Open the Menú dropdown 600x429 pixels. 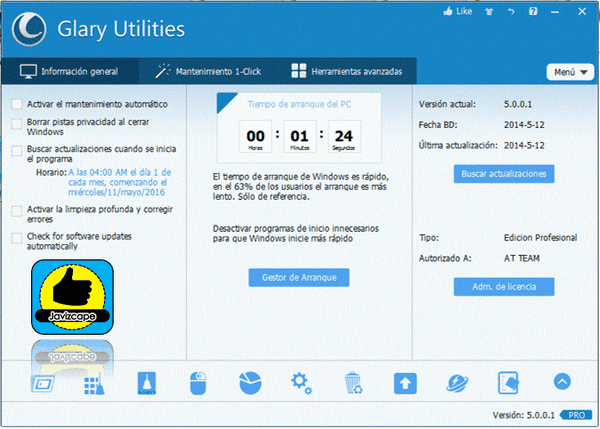point(570,72)
